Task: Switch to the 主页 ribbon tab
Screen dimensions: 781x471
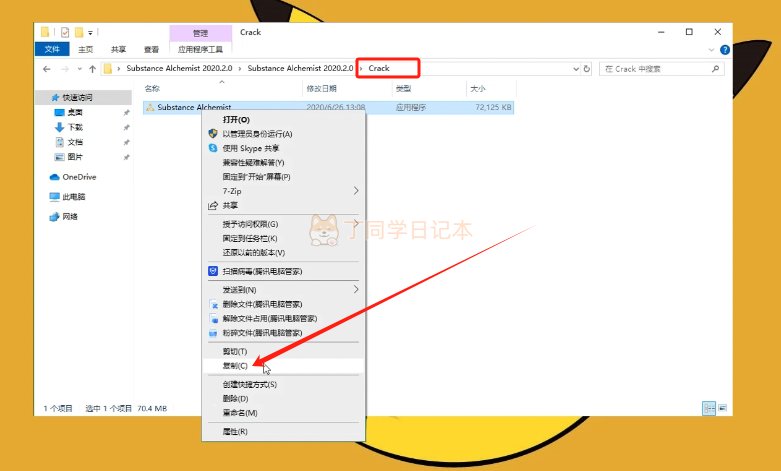Action: click(x=86, y=49)
